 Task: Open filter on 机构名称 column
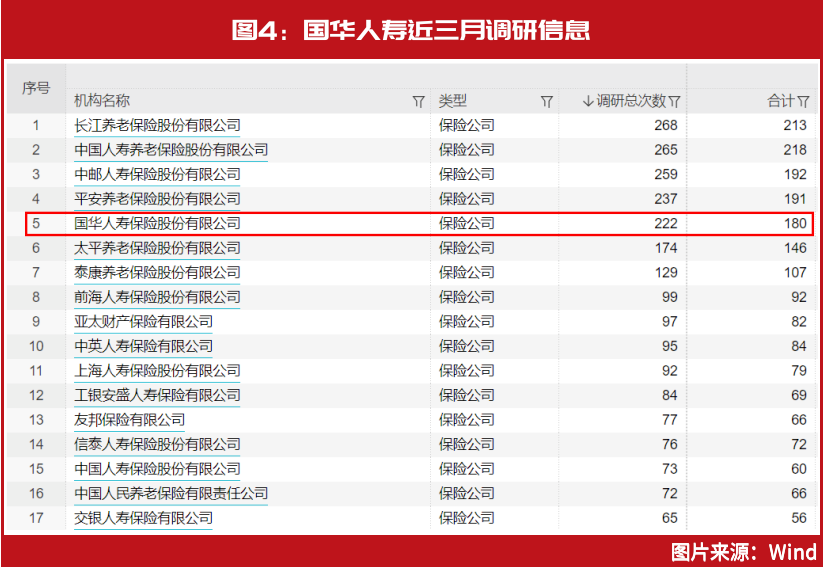[418, 101]
